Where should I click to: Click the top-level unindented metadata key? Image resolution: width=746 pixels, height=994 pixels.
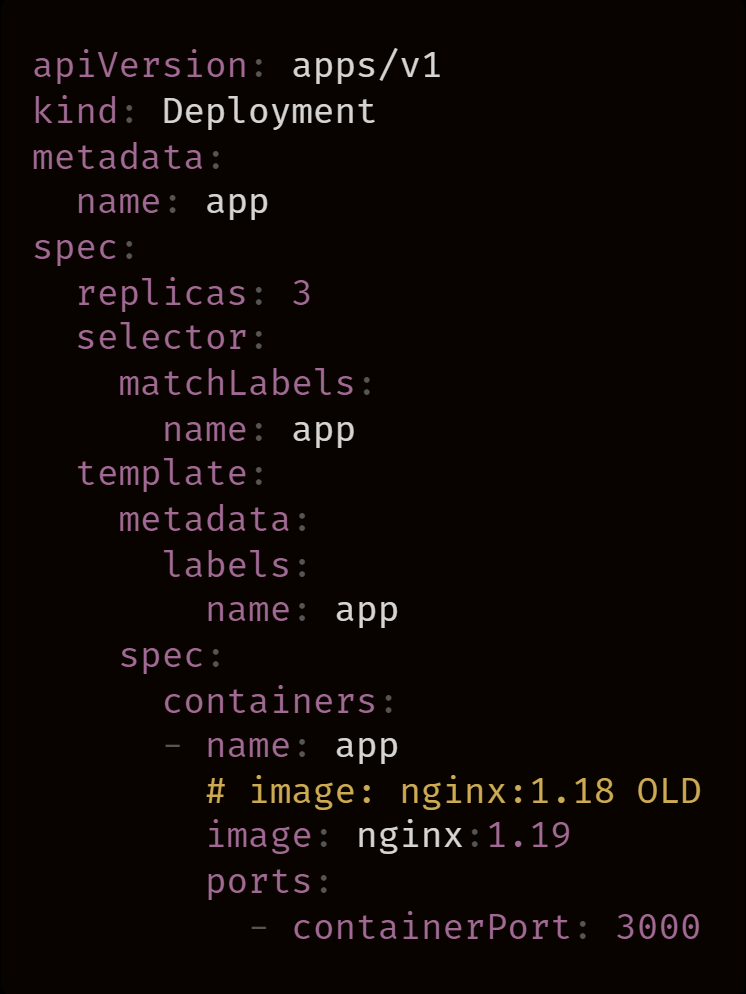(118, 157)
